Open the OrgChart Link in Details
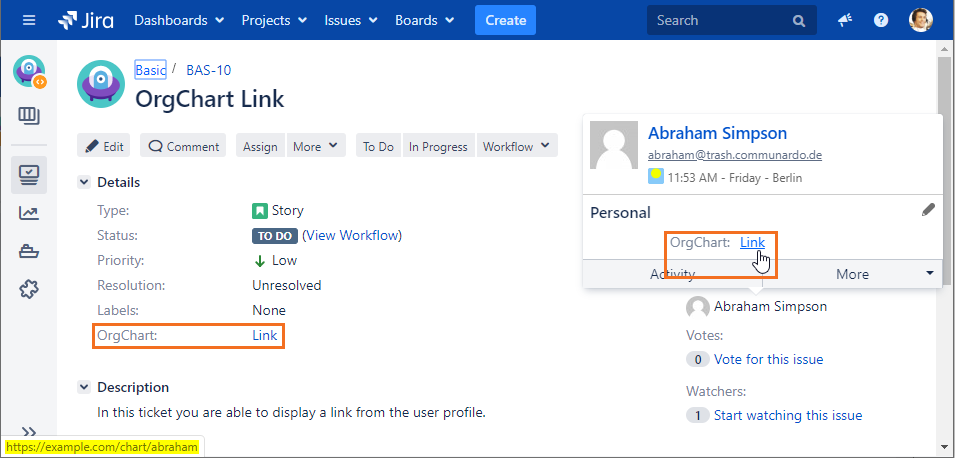This screenshot has width=955, height=458. click(264, 335)
